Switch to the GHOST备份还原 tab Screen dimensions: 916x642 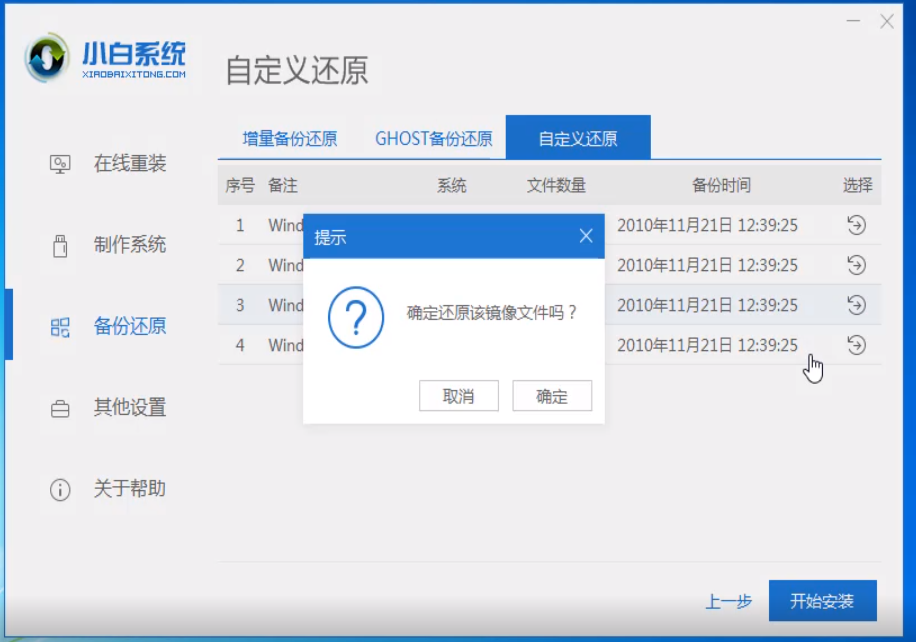[434, 139]
